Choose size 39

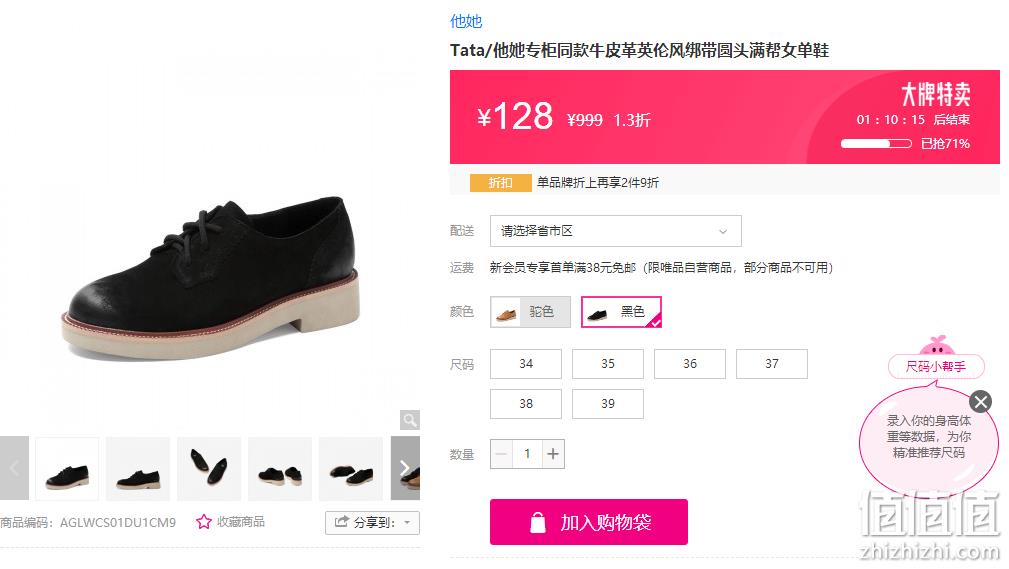coord(607,404)
